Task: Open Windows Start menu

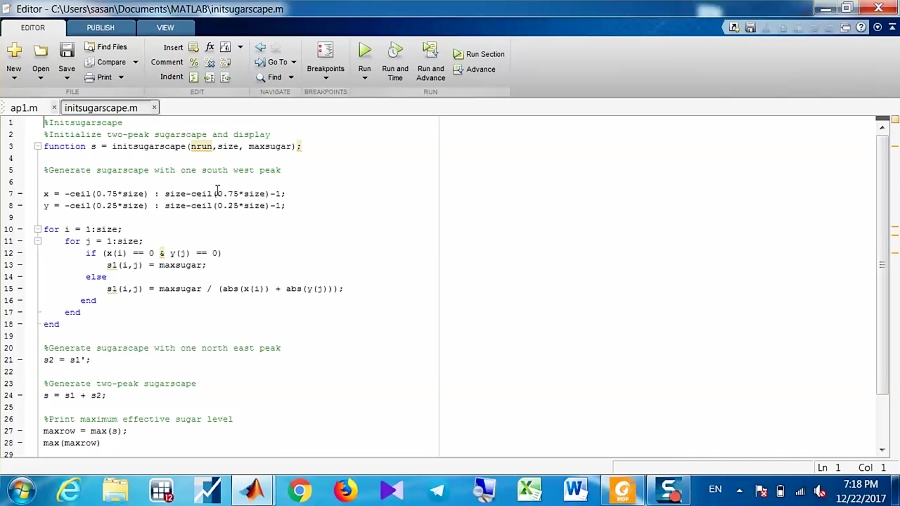Action: 22,491
